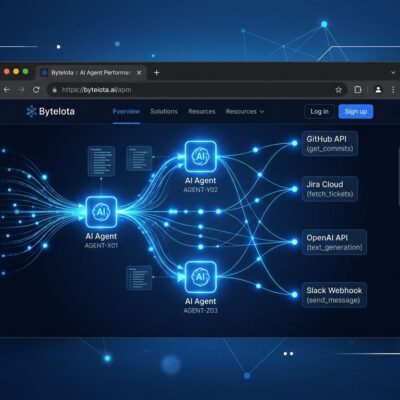Click the AGENT-X01 label text
Viewport: 400px width, 400px height.
(101, 246)
